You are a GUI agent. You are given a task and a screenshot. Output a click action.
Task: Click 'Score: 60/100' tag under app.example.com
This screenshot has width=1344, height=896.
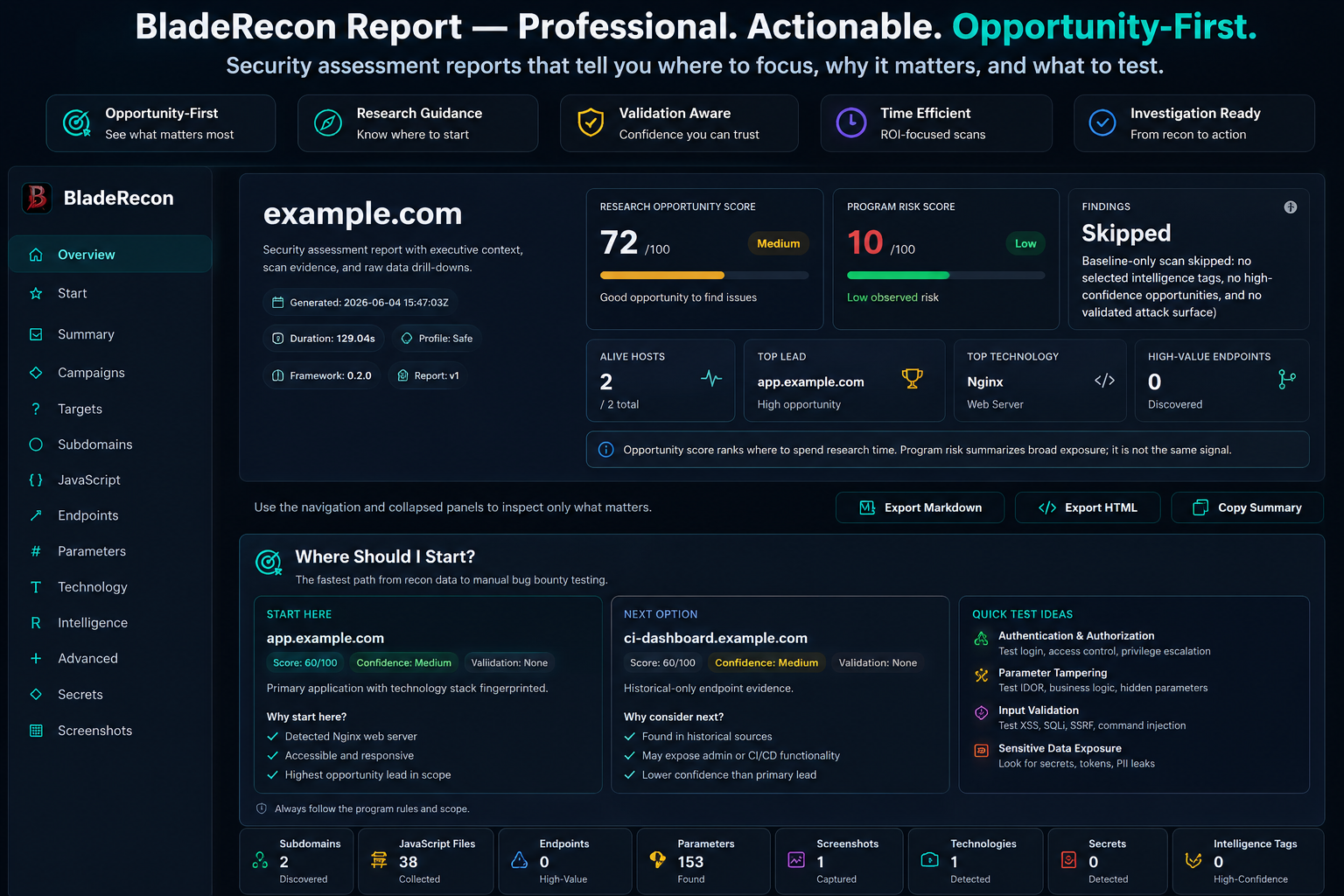click(304, 663)
